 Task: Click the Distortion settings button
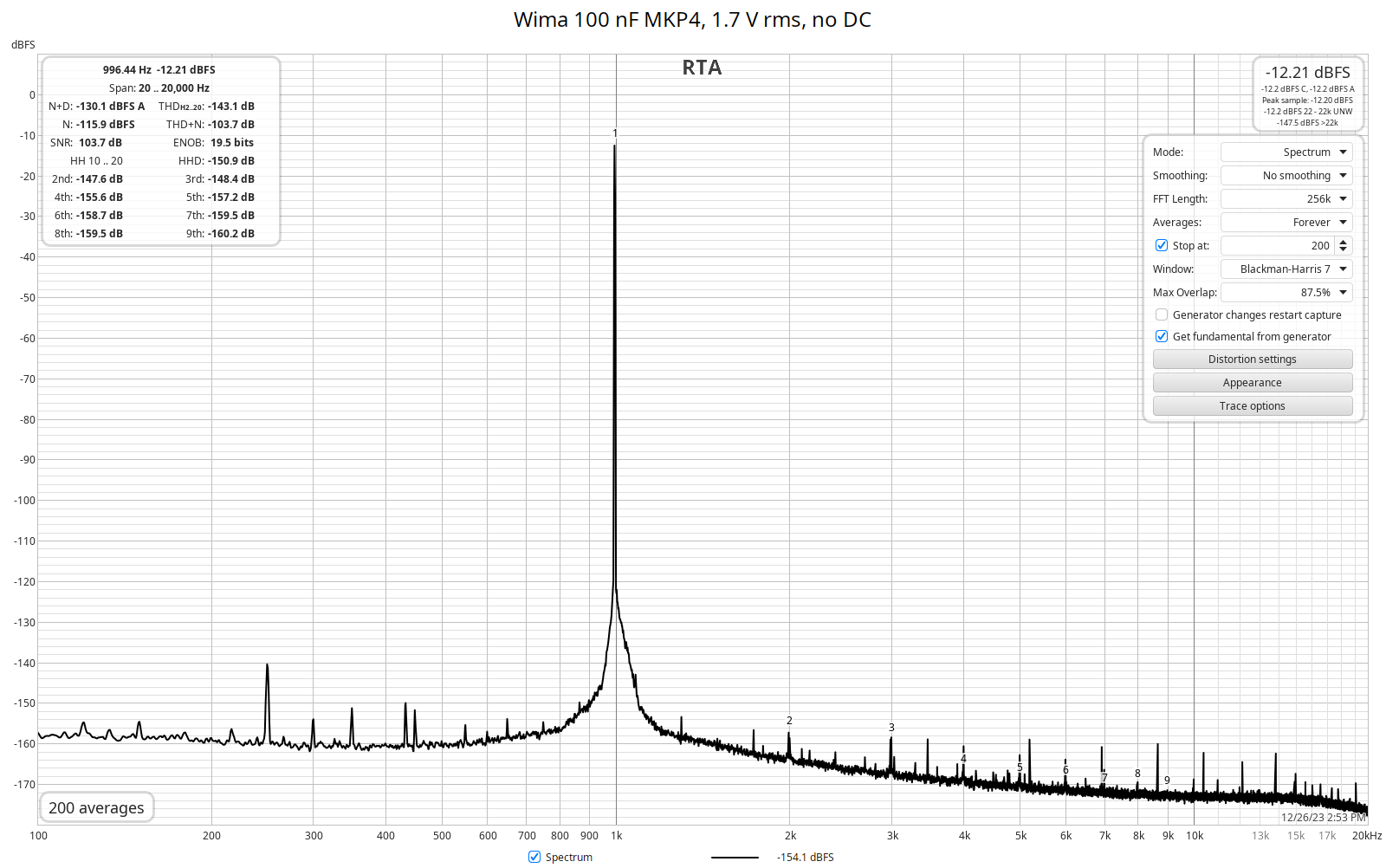1253,359
